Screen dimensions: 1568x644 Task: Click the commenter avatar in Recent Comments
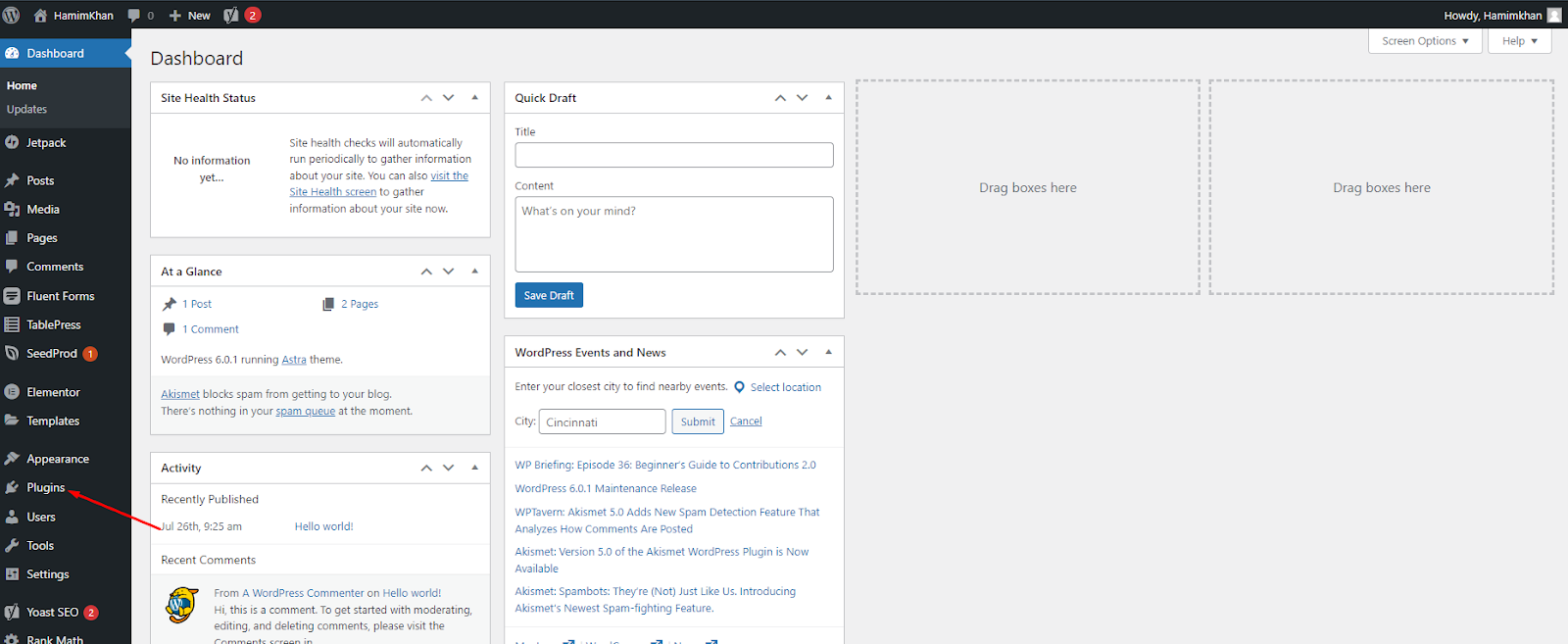(x=182, y=605)
